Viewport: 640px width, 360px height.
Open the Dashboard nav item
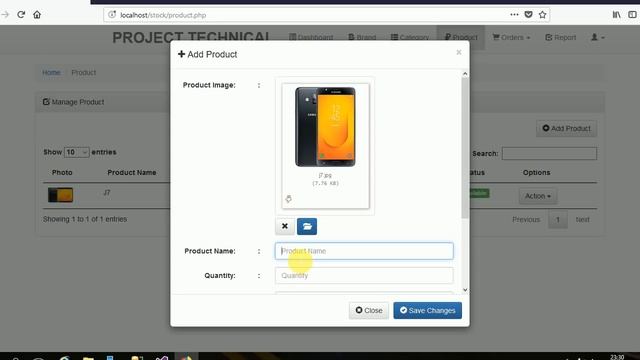coord(311,37)
